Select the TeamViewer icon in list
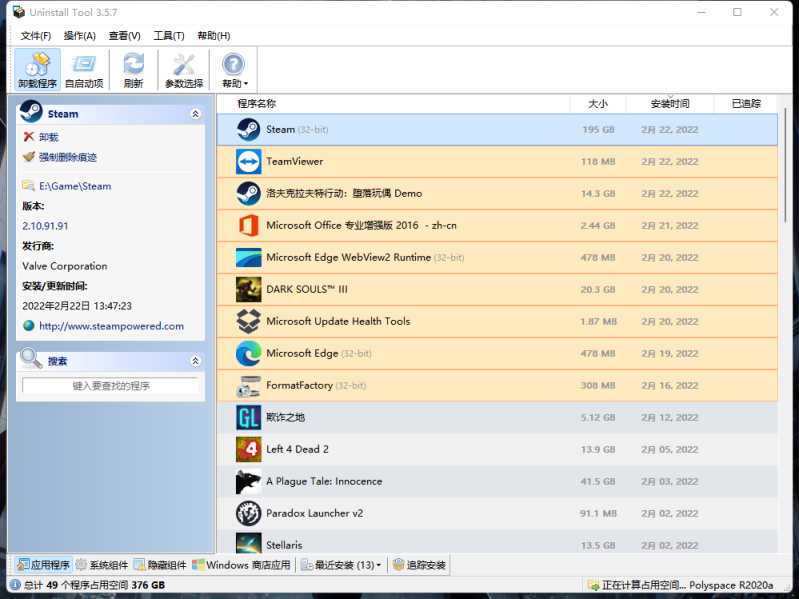The width and height of the screenshot is (799, 599). [249, 161]
